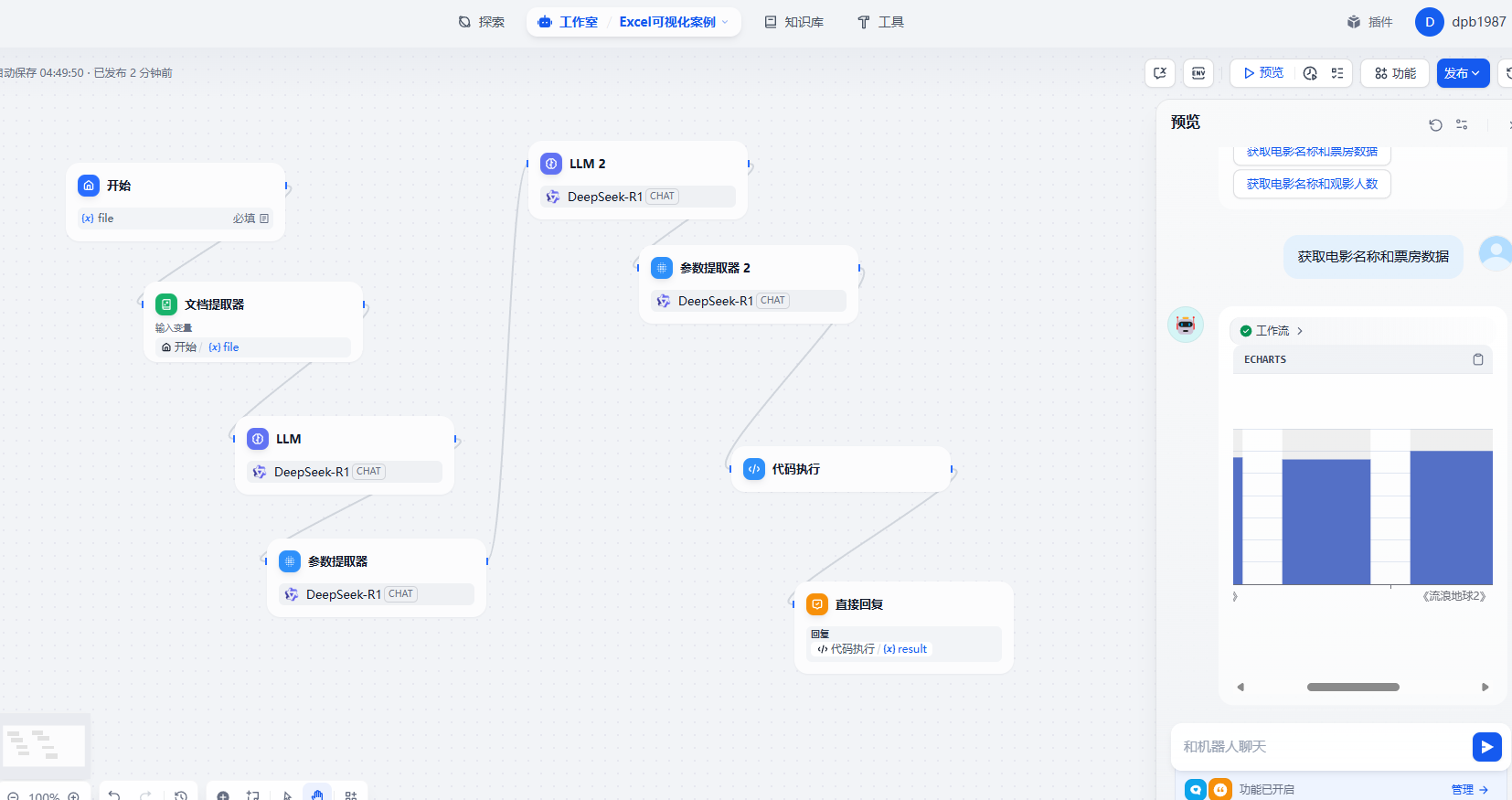
Task: Switch to pointer selection mode
Action: pos(287,795)
